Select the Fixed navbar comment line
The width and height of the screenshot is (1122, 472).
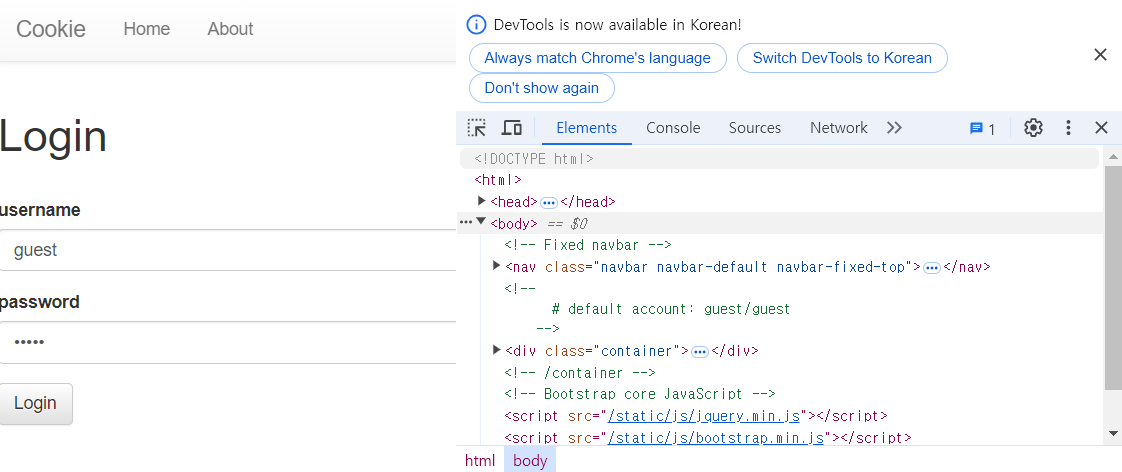click(x=587, y=245)
